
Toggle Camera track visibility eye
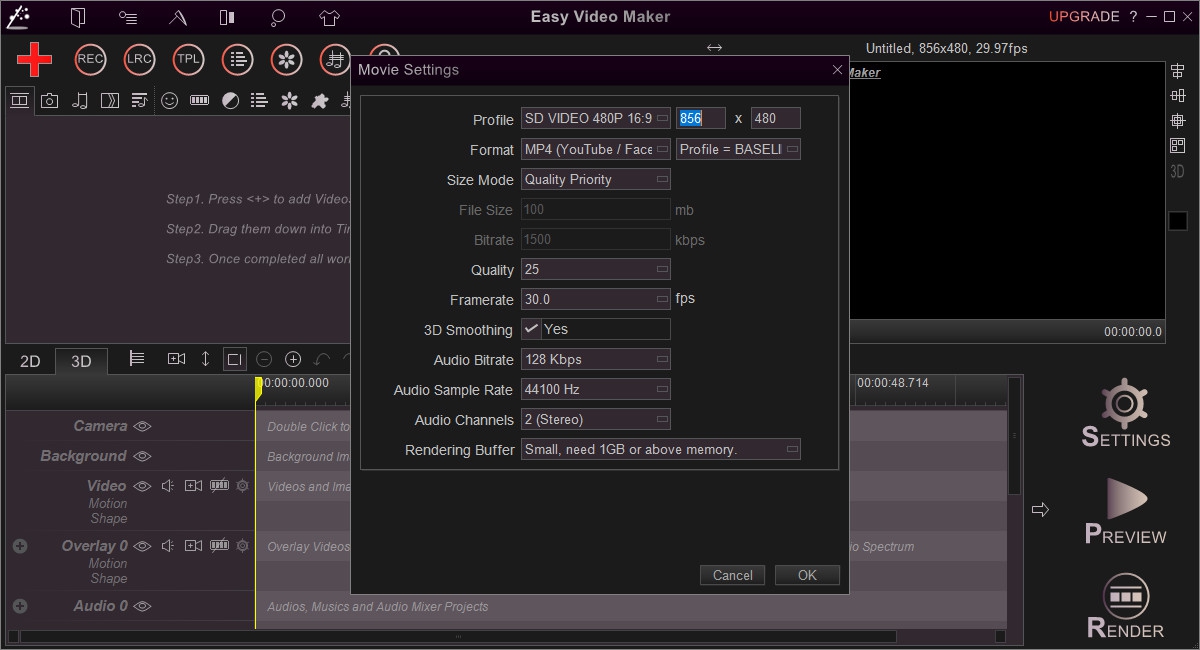tap(142, 426)
